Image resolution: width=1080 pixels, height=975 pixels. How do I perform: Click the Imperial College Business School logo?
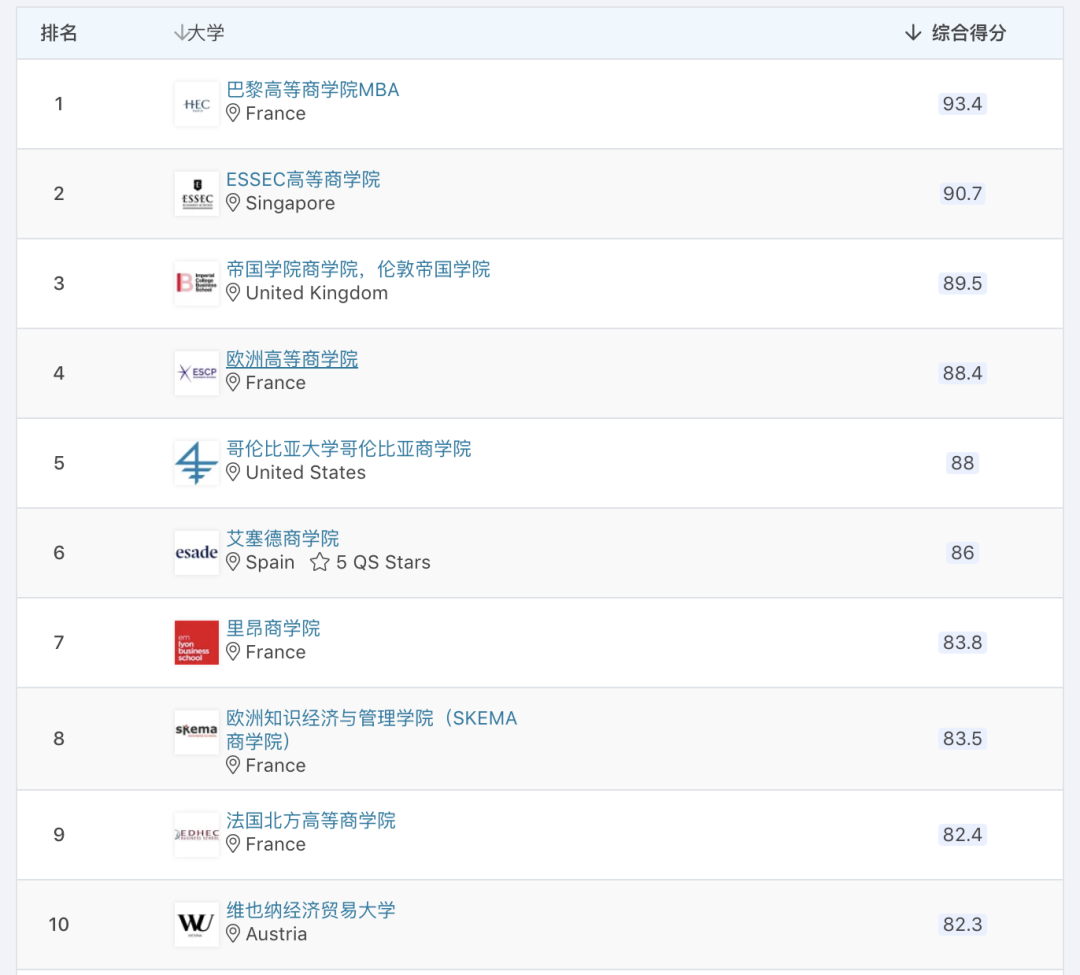(x=196, y=284)
